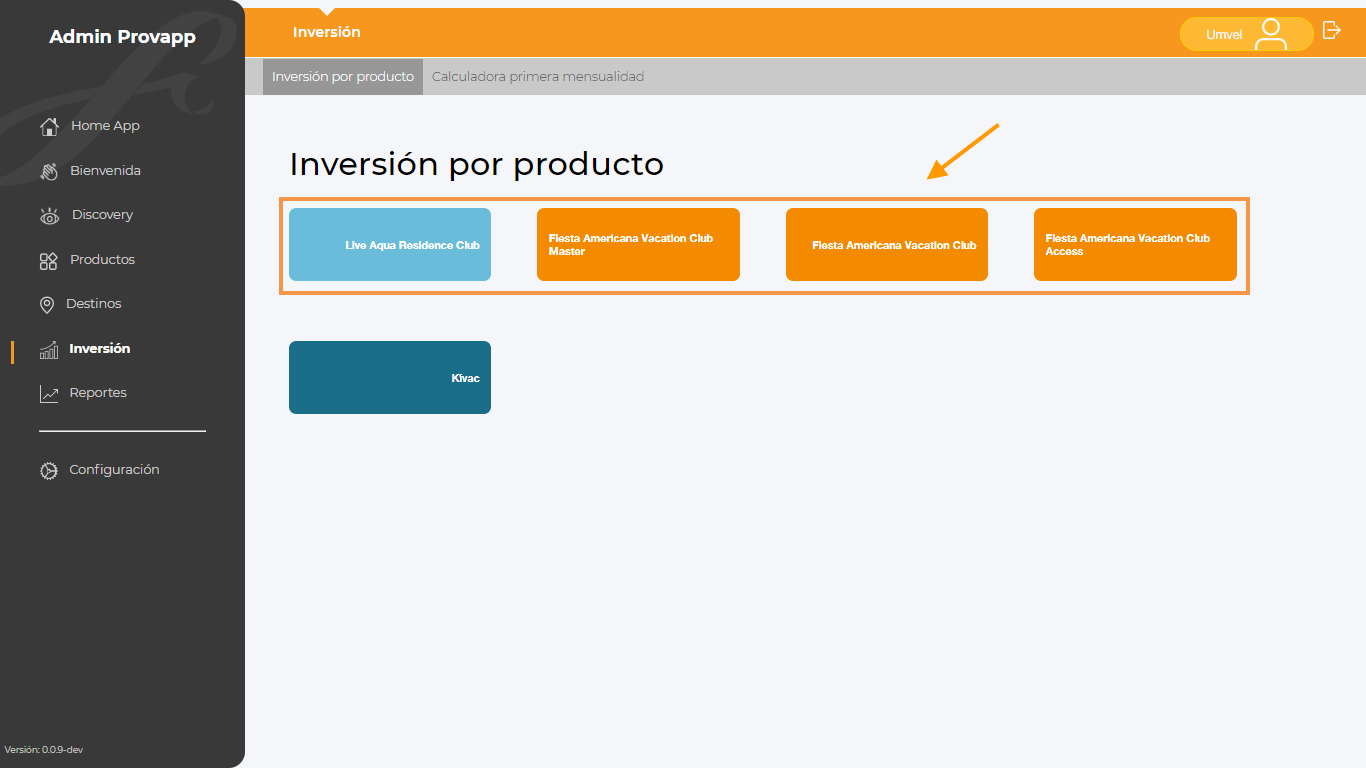This screenshot has width=1366, height=768.
Task: Open Home App in sidebar
Action: click(105, 126)
